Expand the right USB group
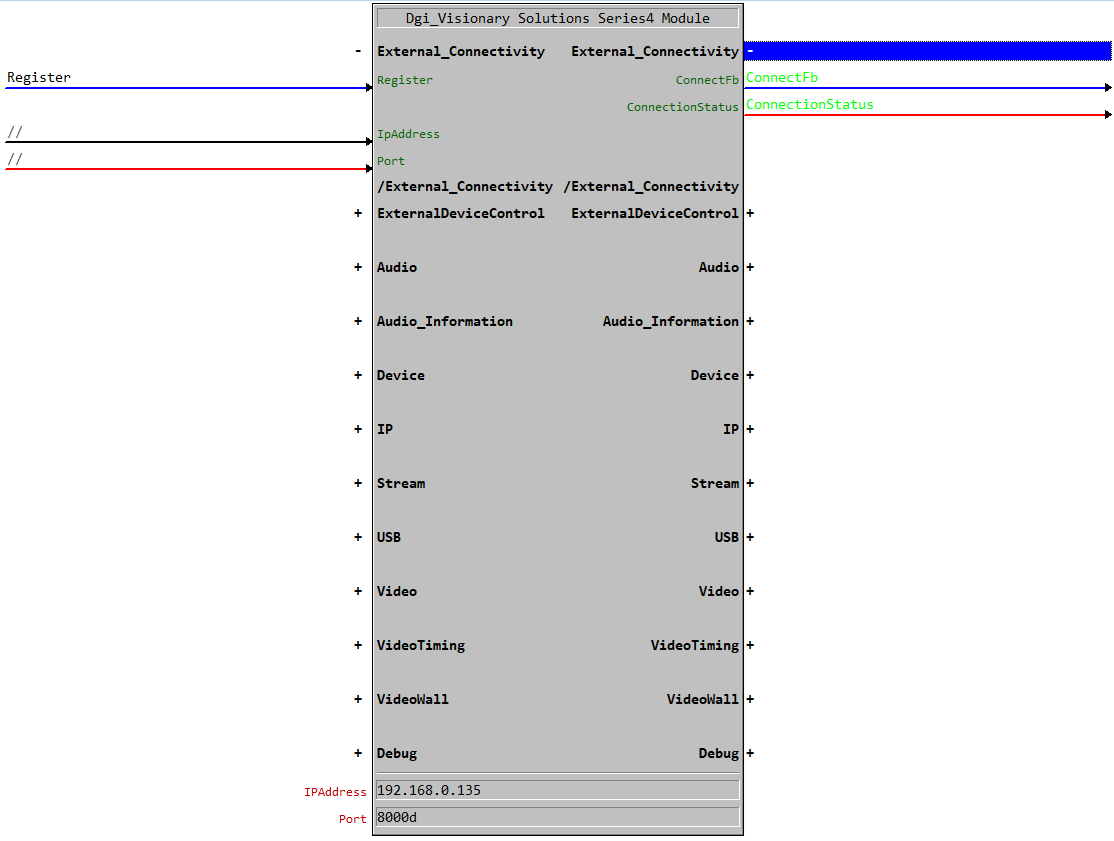Viewport: 1114px width, 841px height. tap(750, 537)
